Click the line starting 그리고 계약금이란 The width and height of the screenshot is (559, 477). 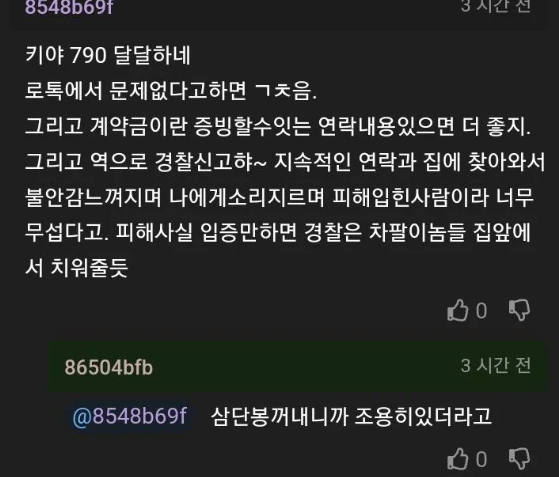click(278, 127)
